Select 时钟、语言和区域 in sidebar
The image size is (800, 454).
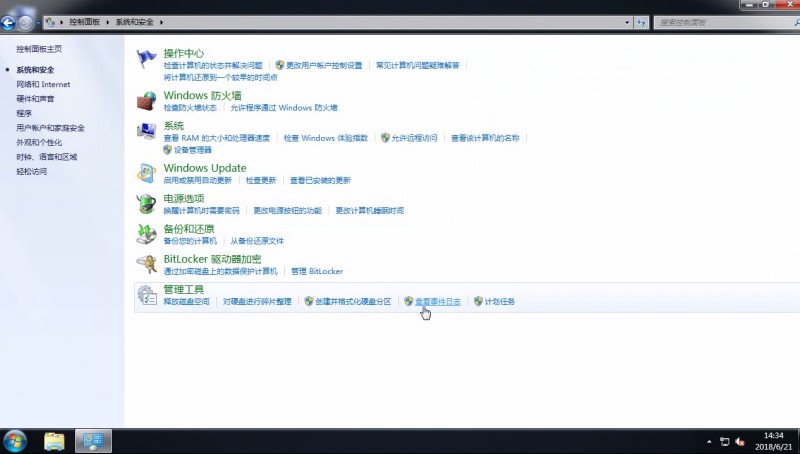[46, 157]
